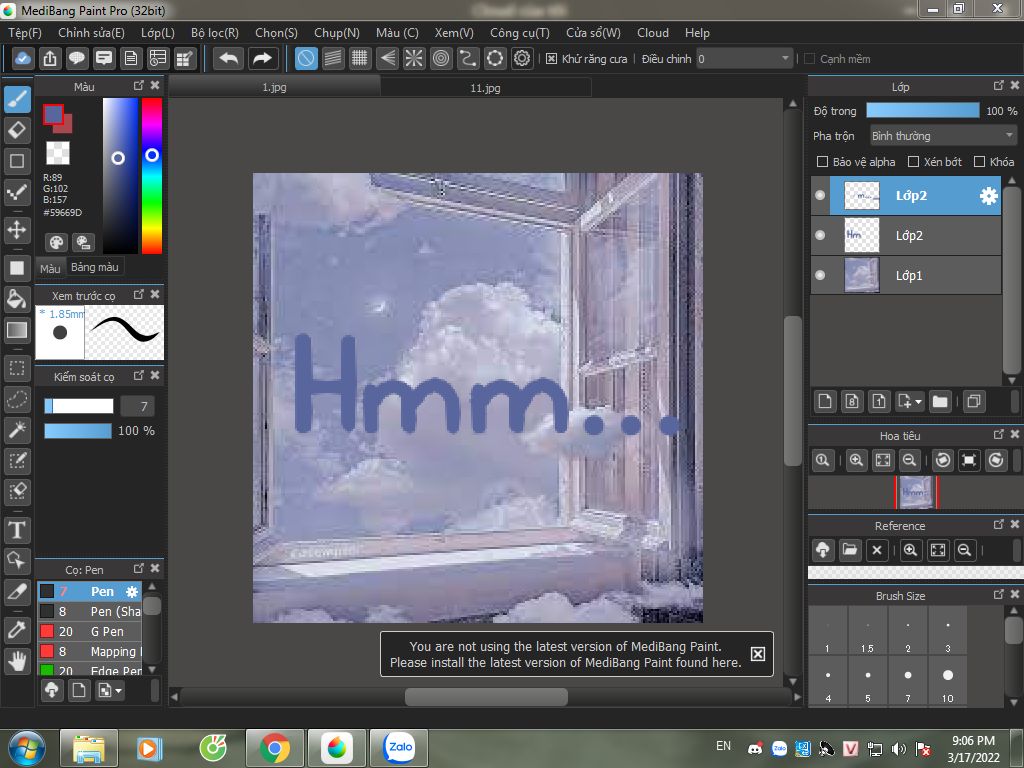Viewport: 1024px width, 768px height.
Task: Hide the Lớp1 layer
Action: 820,275
